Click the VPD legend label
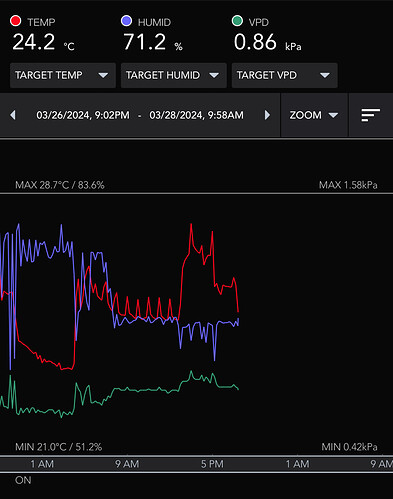The image size is (393, 499). tap(259, 22)
